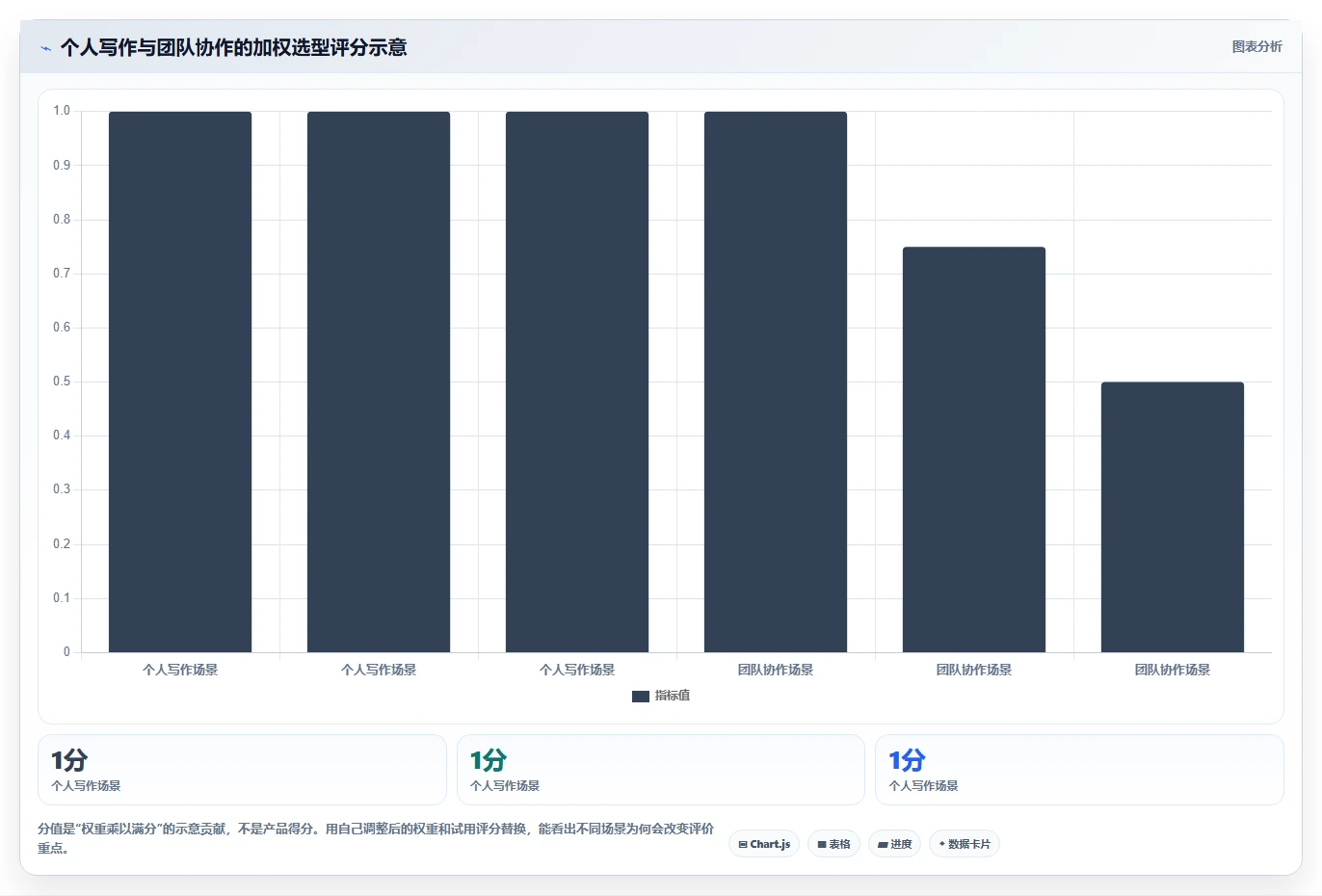The height and width of the screenshot is (896, 1322).
Task: Select the 团队协作场景 bar reaching 0.75
Action: pos(973,450)
